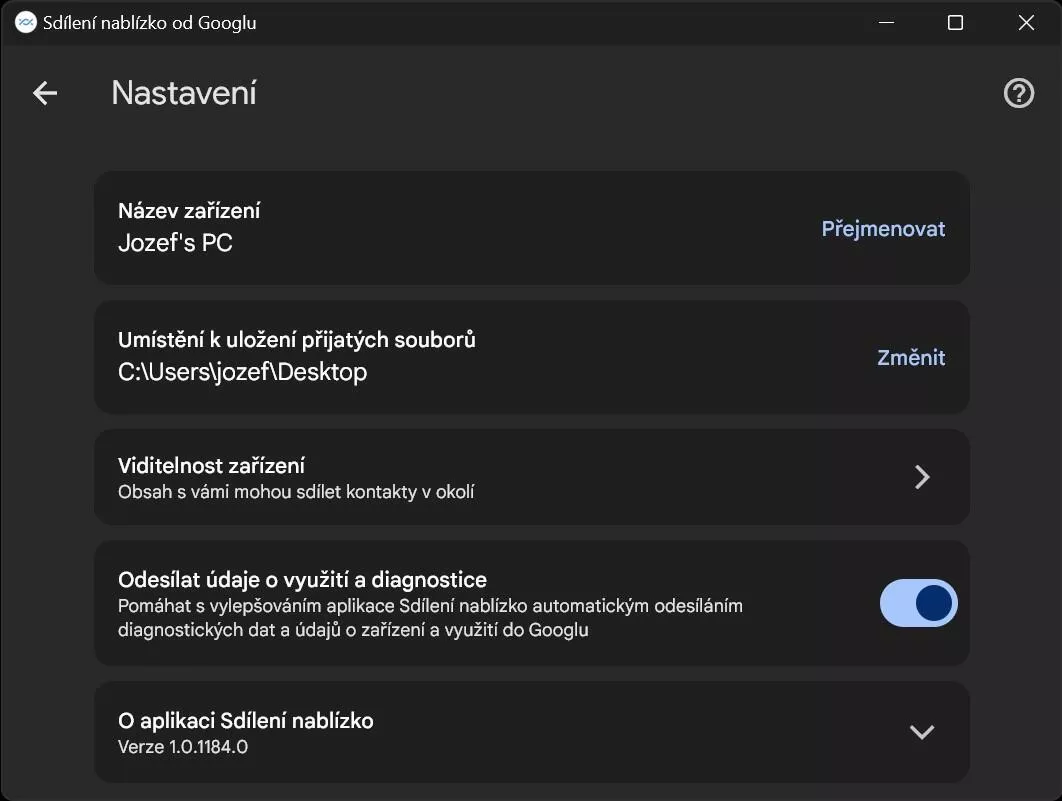Open help via the question mark icon
Screen dimensions: 1062x801
pos(1019,93)
